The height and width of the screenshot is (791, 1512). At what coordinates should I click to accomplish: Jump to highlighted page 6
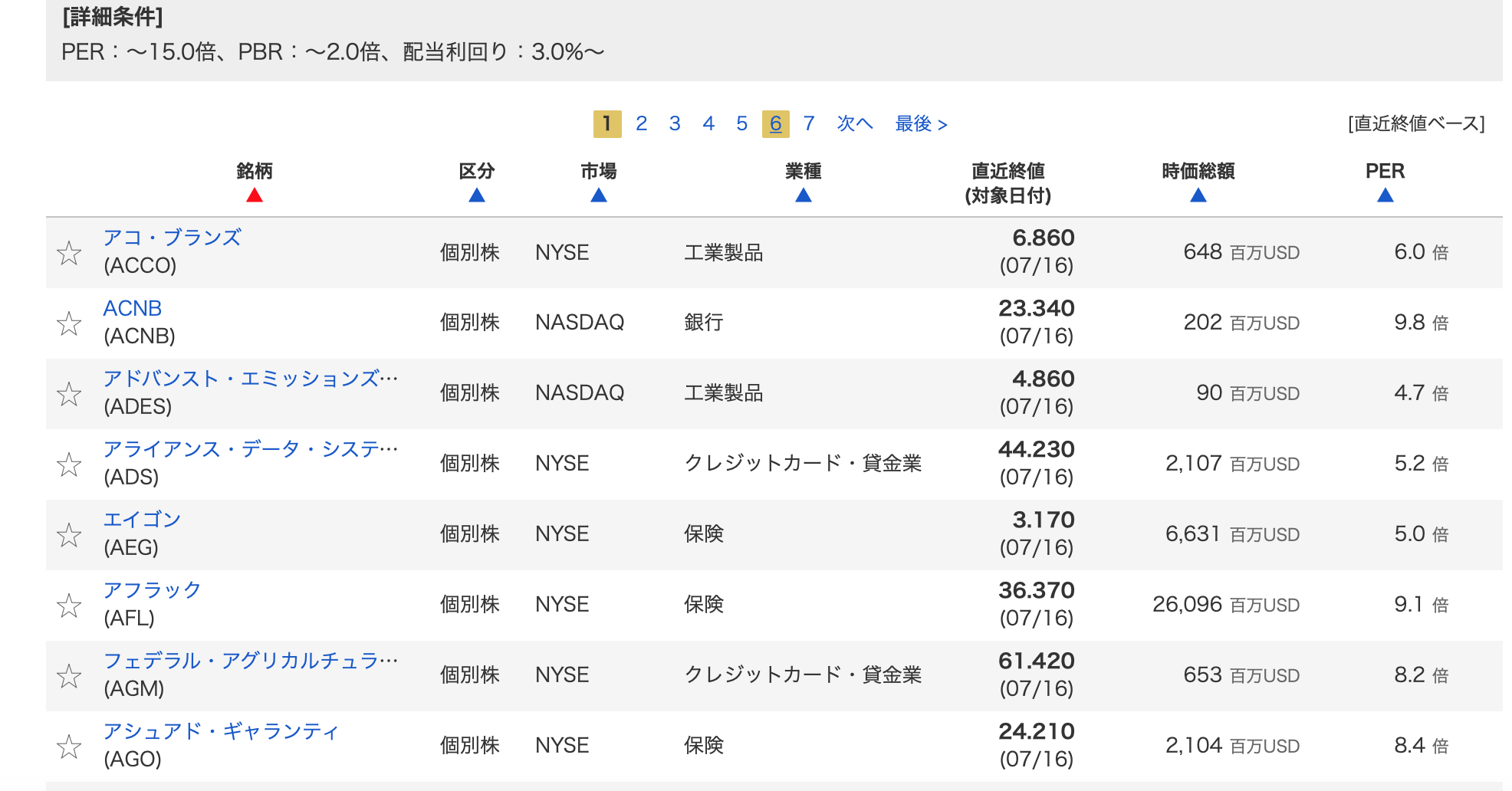click(775, 123)
